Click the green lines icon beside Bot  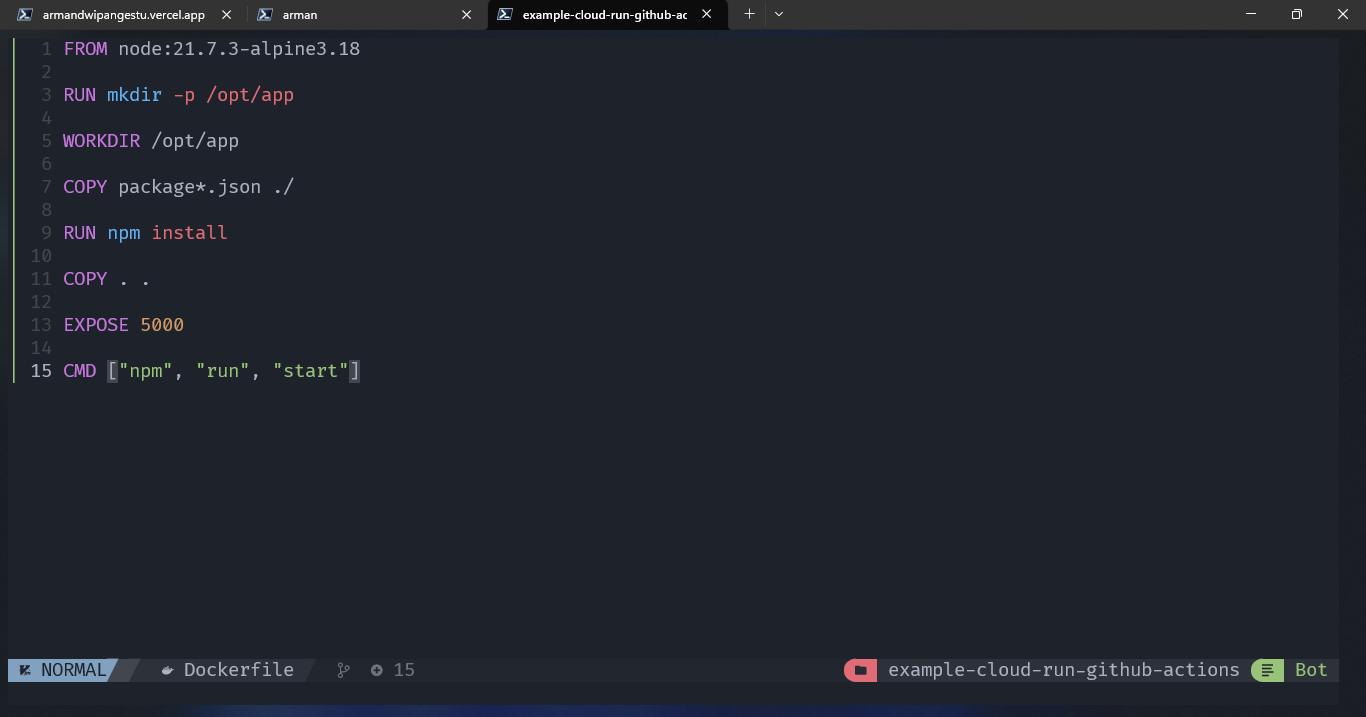(1267, 670)
